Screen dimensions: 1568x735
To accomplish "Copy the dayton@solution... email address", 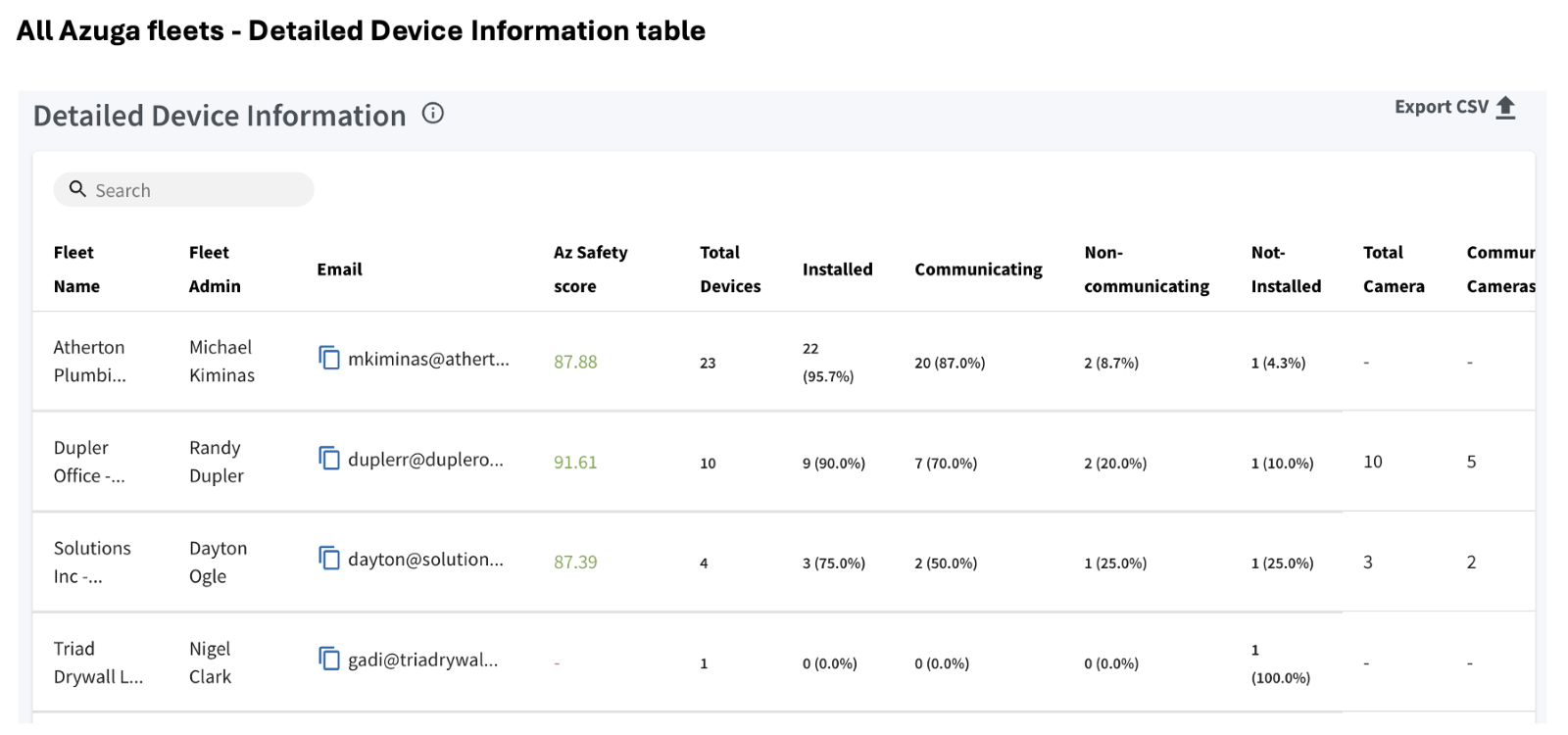I will click(329, 558).
